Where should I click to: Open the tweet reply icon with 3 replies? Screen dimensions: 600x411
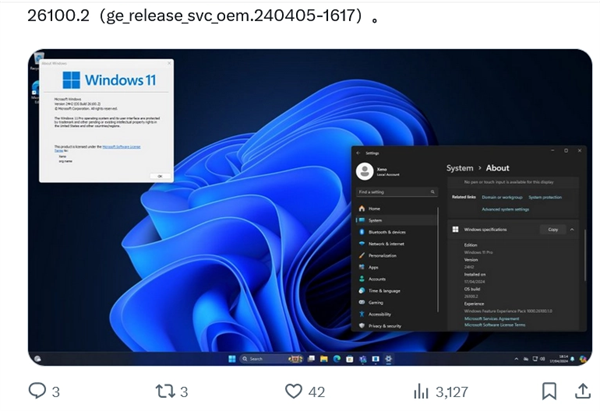pos(37,391)
